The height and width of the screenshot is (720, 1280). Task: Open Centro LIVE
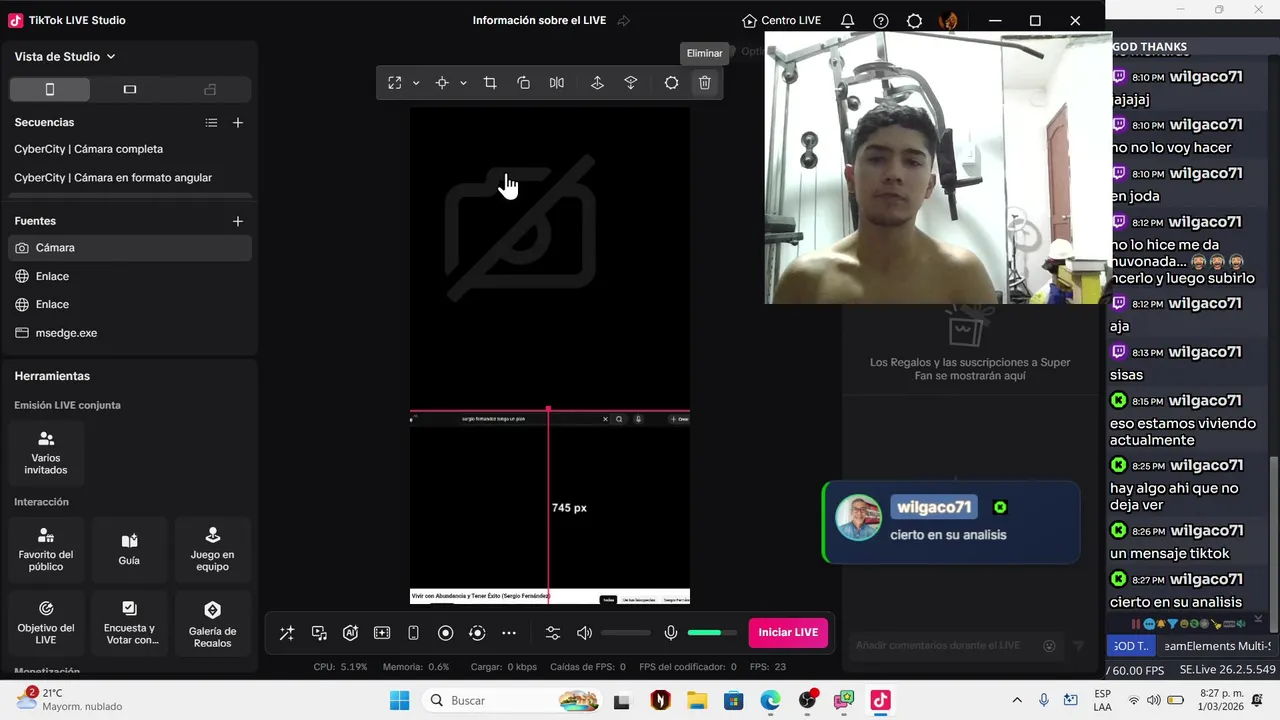pyautogui.click(x=782, y=20)
